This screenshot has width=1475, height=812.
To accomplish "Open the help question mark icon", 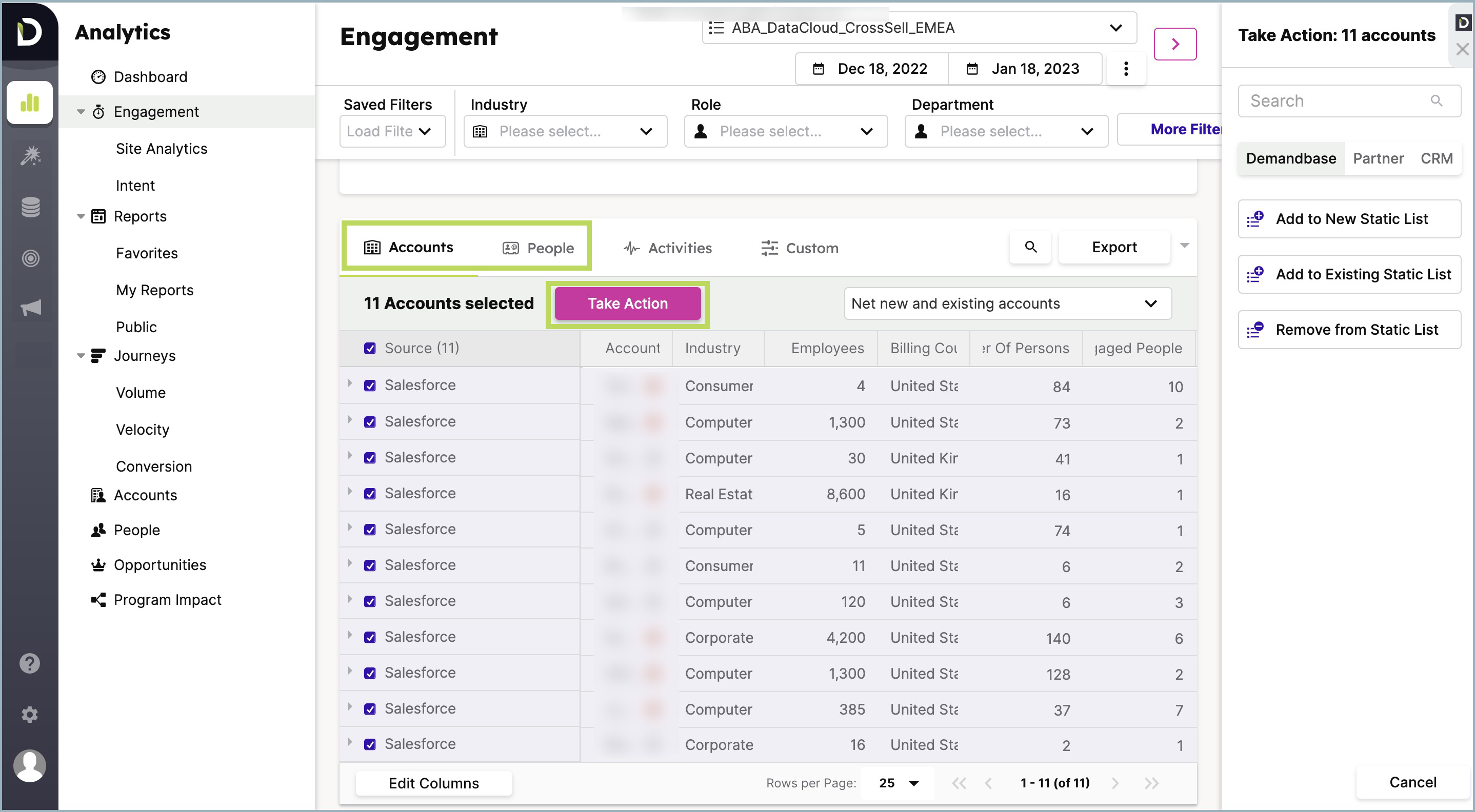I will pyautogui.click(x=30, y=663).
